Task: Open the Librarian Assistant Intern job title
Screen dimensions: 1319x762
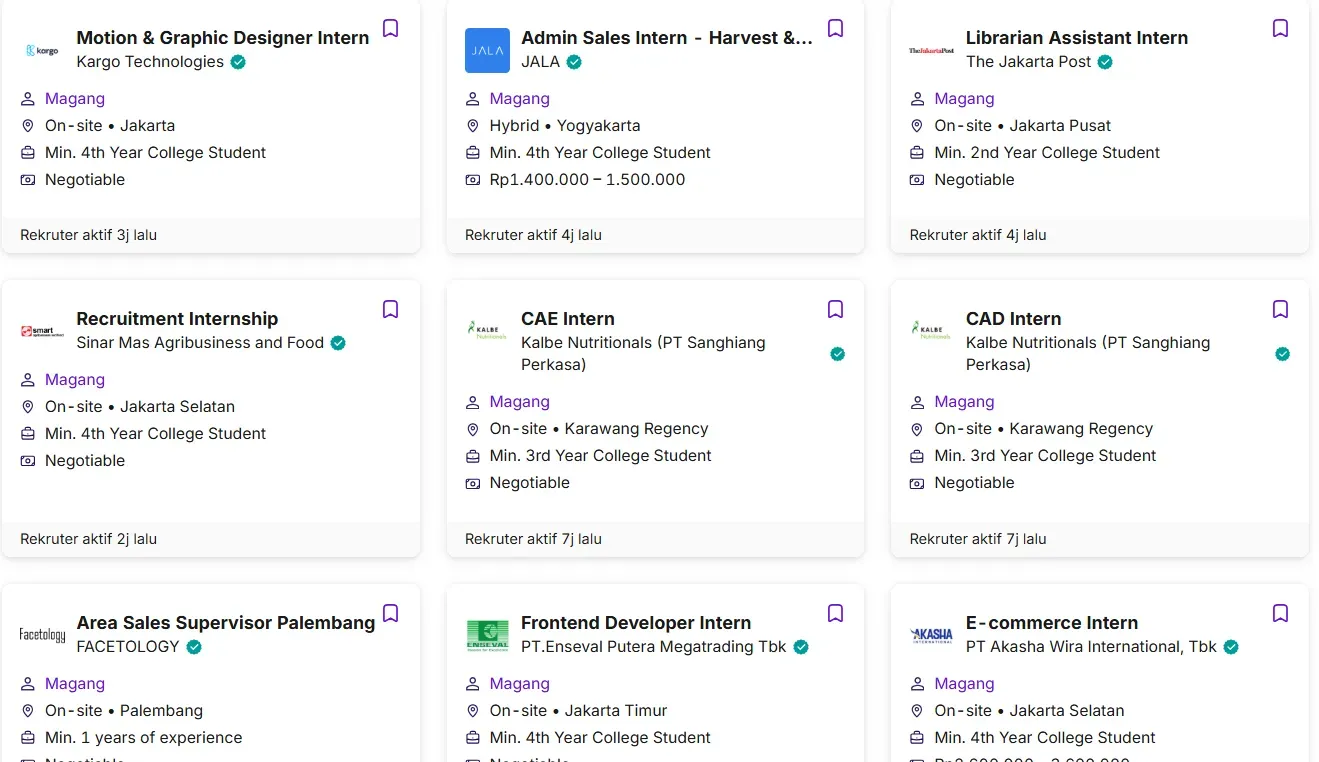Action: click(1076, 38)
